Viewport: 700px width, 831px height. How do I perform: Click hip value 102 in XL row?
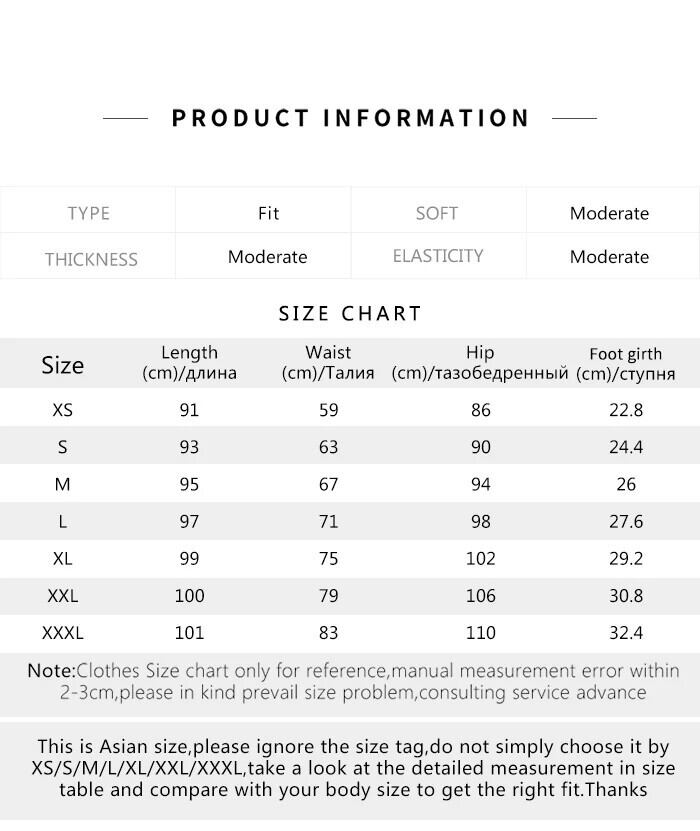pos(480,559)
